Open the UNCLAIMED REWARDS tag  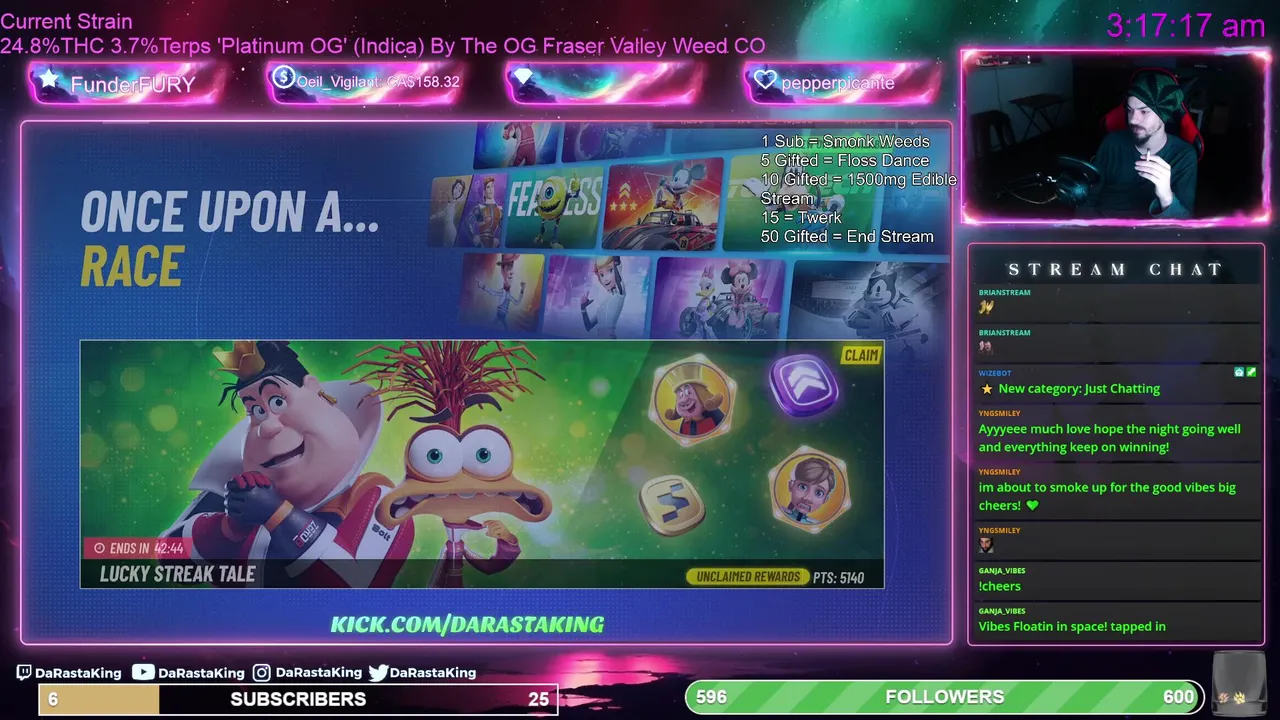tap(747, 577)
